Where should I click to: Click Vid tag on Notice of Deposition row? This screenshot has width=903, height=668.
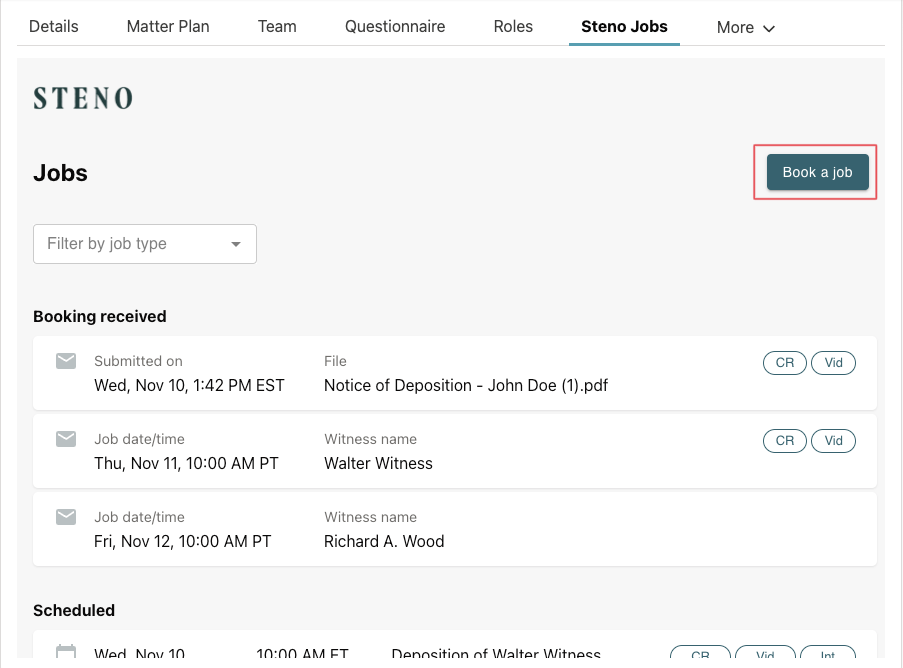point(833,363)
